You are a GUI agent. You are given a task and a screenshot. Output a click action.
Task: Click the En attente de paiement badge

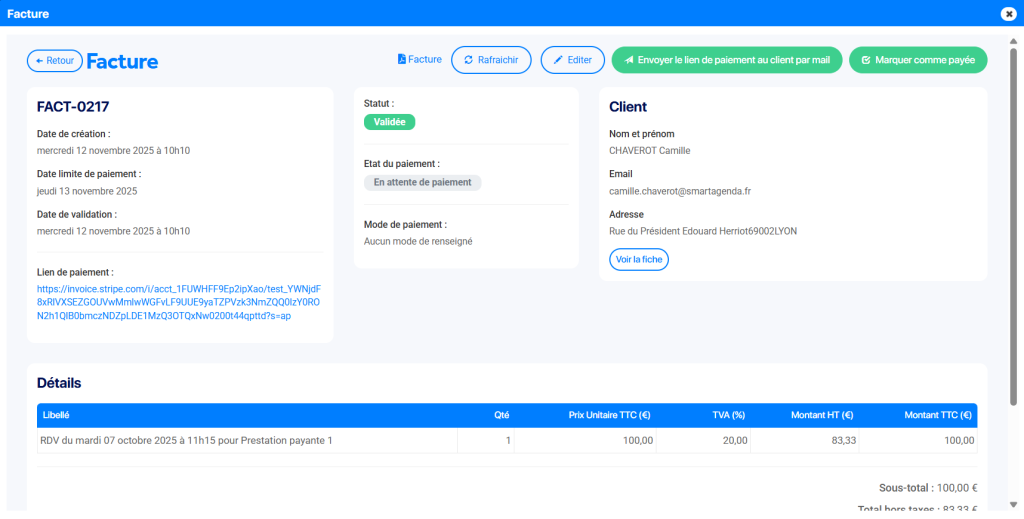click(422, 183)
